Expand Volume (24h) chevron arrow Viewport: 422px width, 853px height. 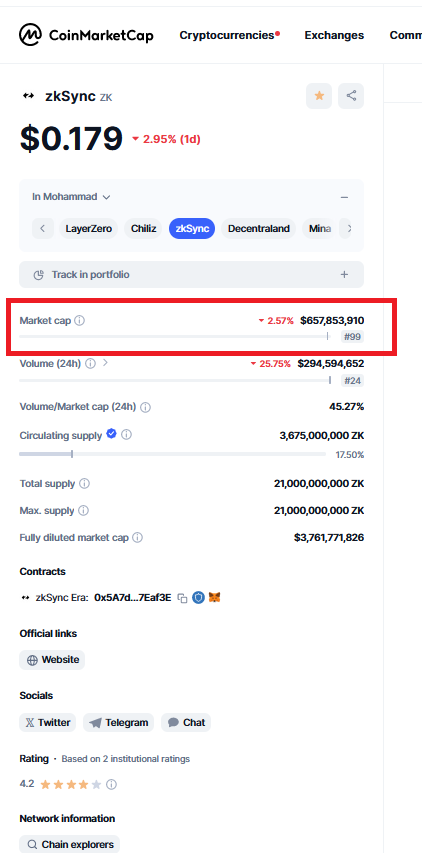click(x=105, y=362)
